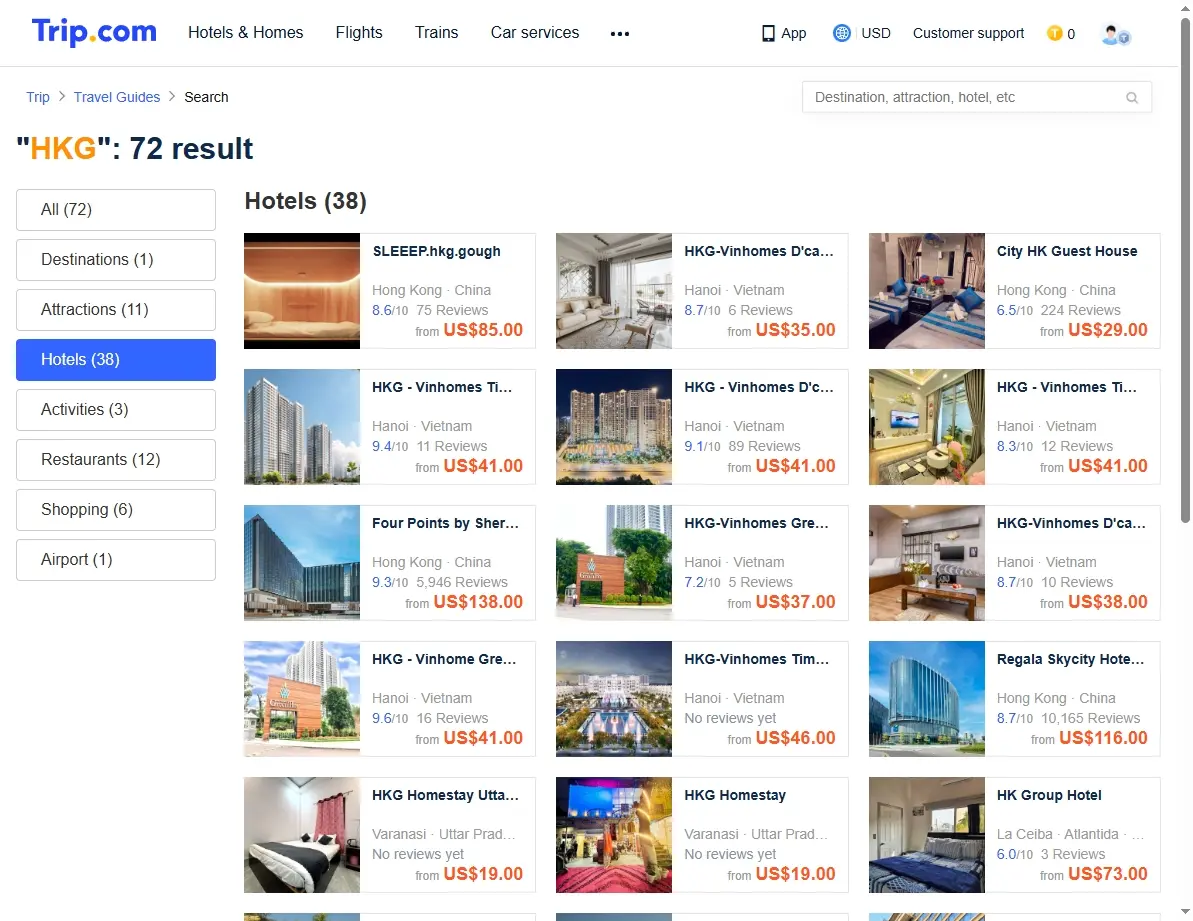Click the search magnifier icon
This screenshot has width=1193, height=921.
point(1131,97)
